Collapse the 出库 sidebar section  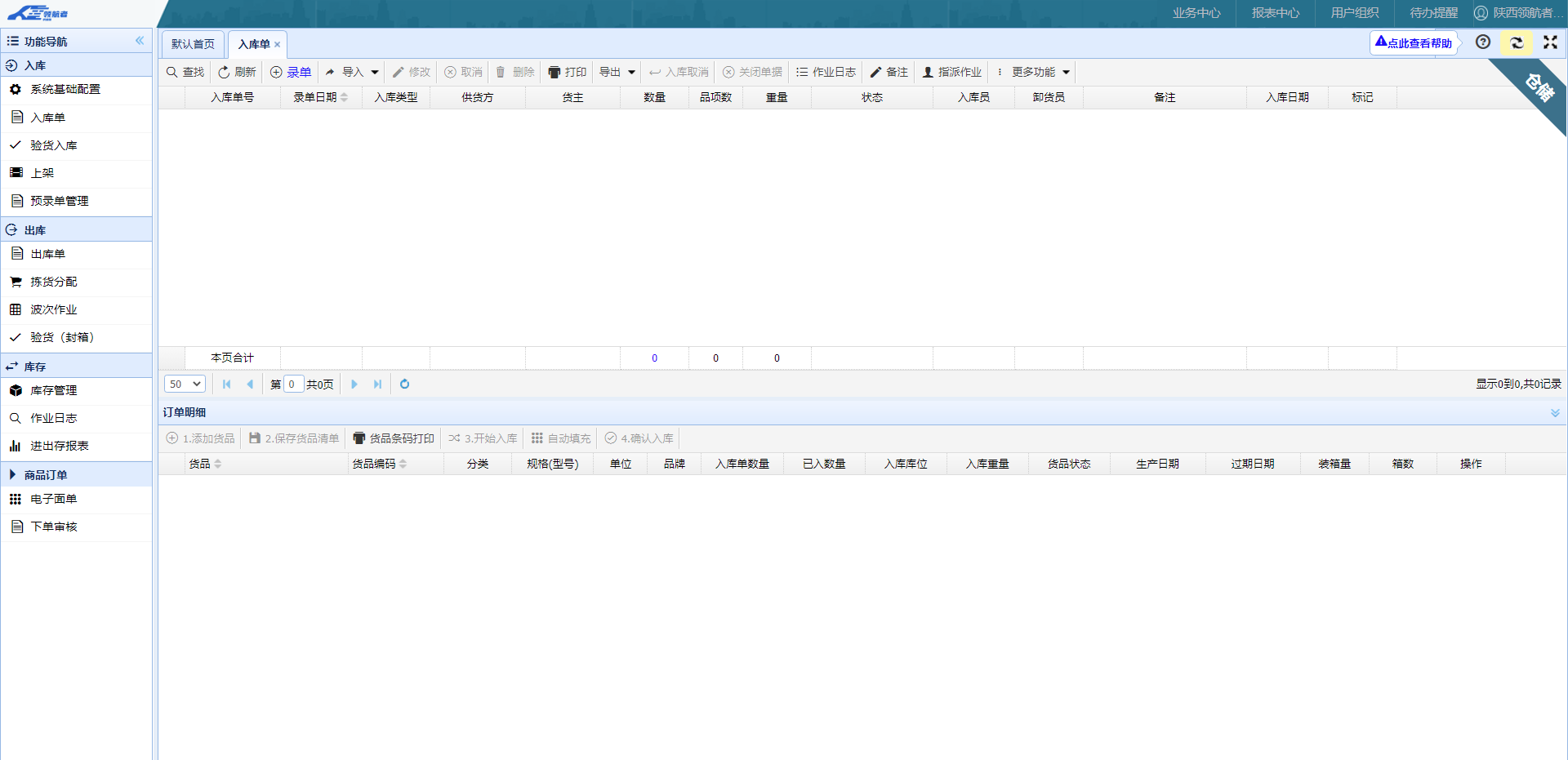76,230
